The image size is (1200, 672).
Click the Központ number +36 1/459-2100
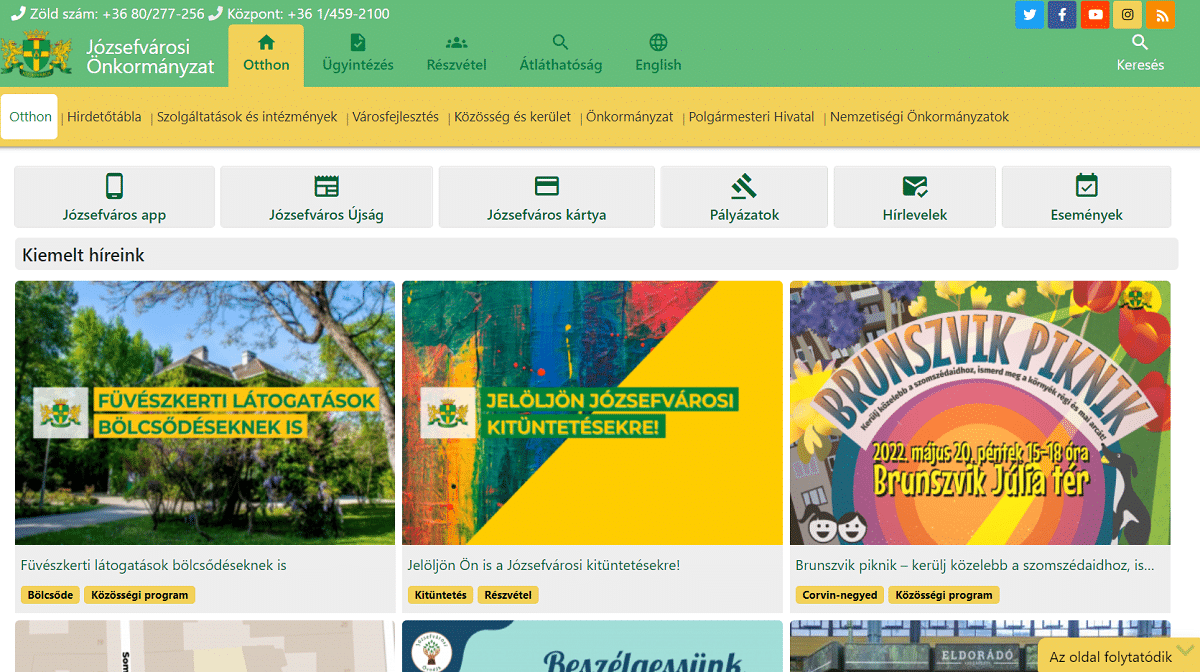click(338, 14)
